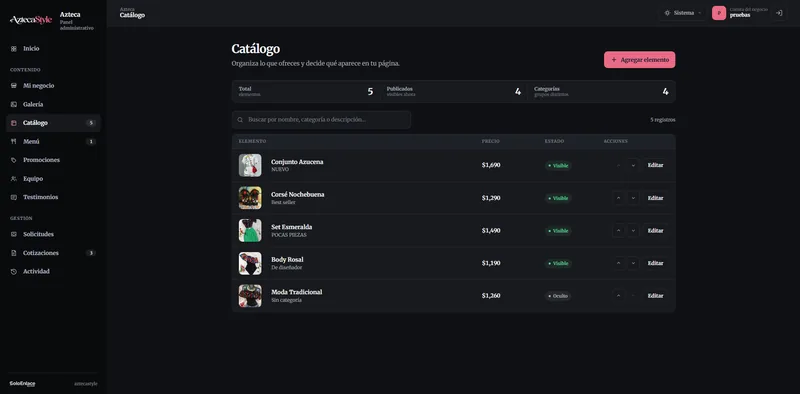Open the Corsé Nochebuena thumbnail image
The image size is (800, 394).
[x=250, y=198]
